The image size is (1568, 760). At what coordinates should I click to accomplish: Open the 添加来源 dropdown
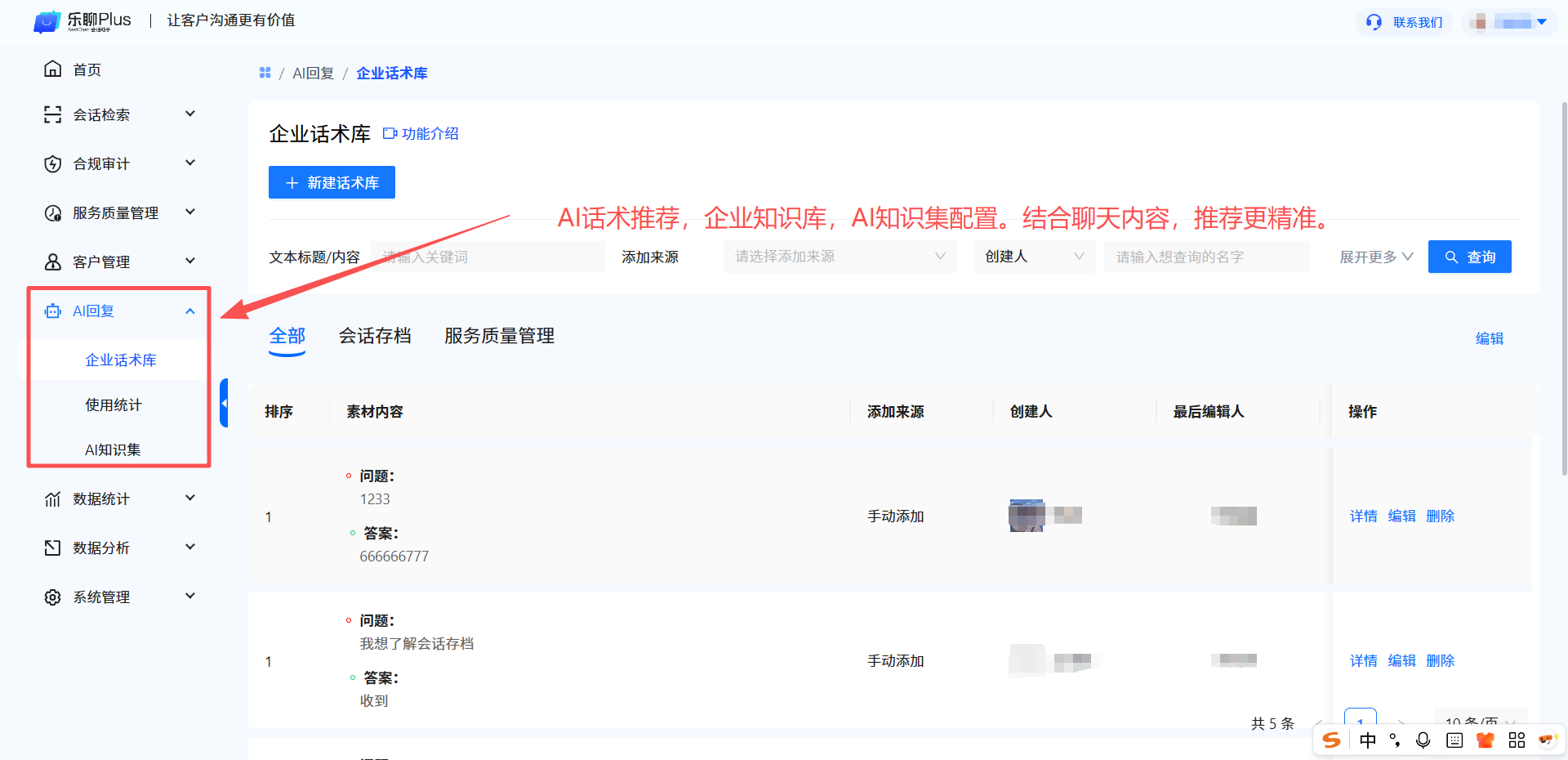[x=840, y=257]
